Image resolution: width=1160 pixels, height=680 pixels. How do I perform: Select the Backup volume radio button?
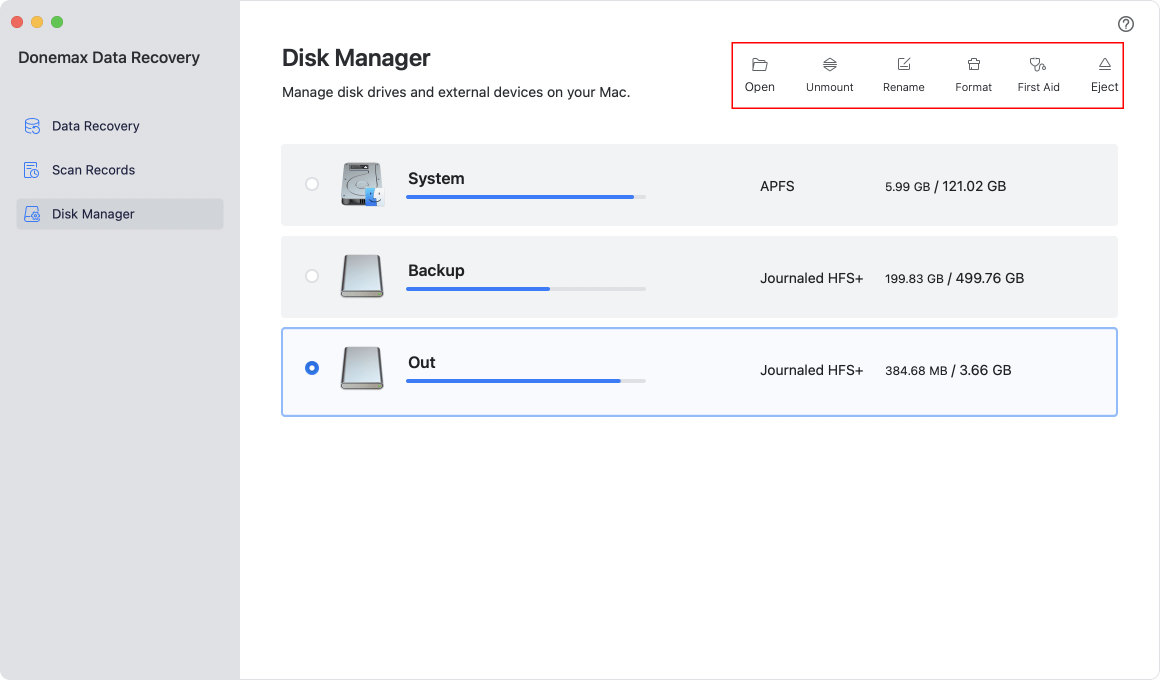click(312, 276)
